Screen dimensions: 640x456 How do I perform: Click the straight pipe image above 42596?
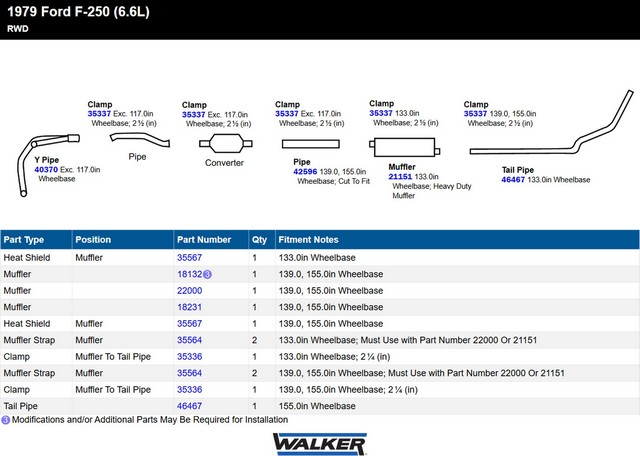[315, 144]
